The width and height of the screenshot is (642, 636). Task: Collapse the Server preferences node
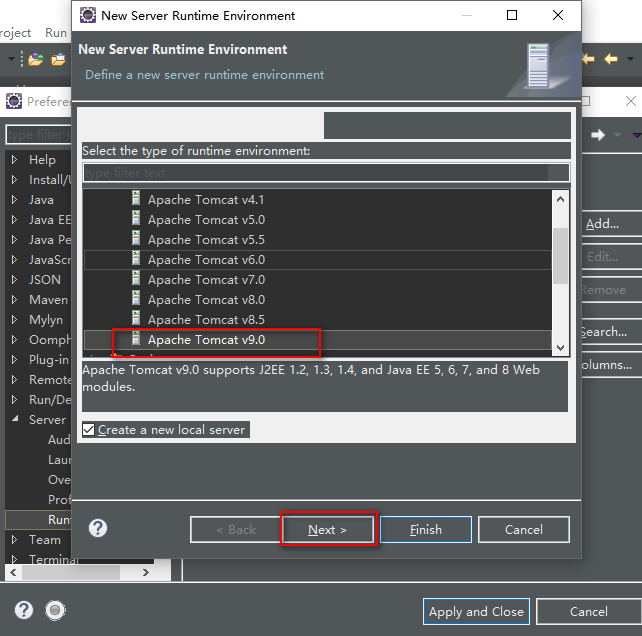pyautogui.click(x=15, y=419)
